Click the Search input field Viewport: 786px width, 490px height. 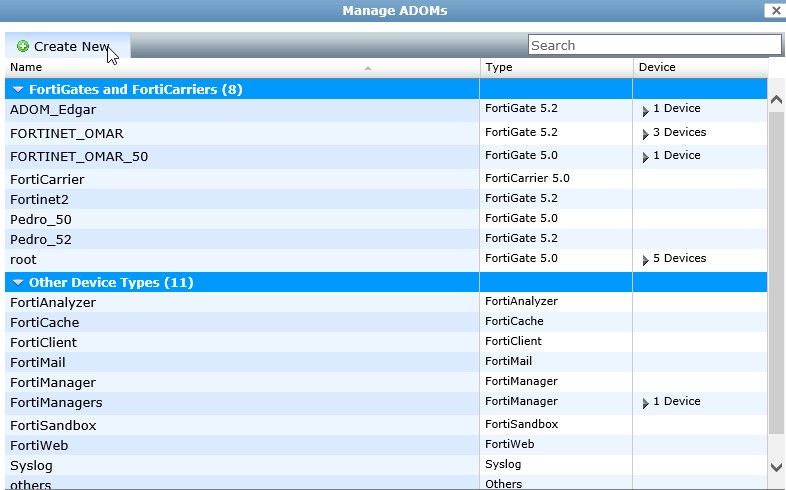(654, 45)
